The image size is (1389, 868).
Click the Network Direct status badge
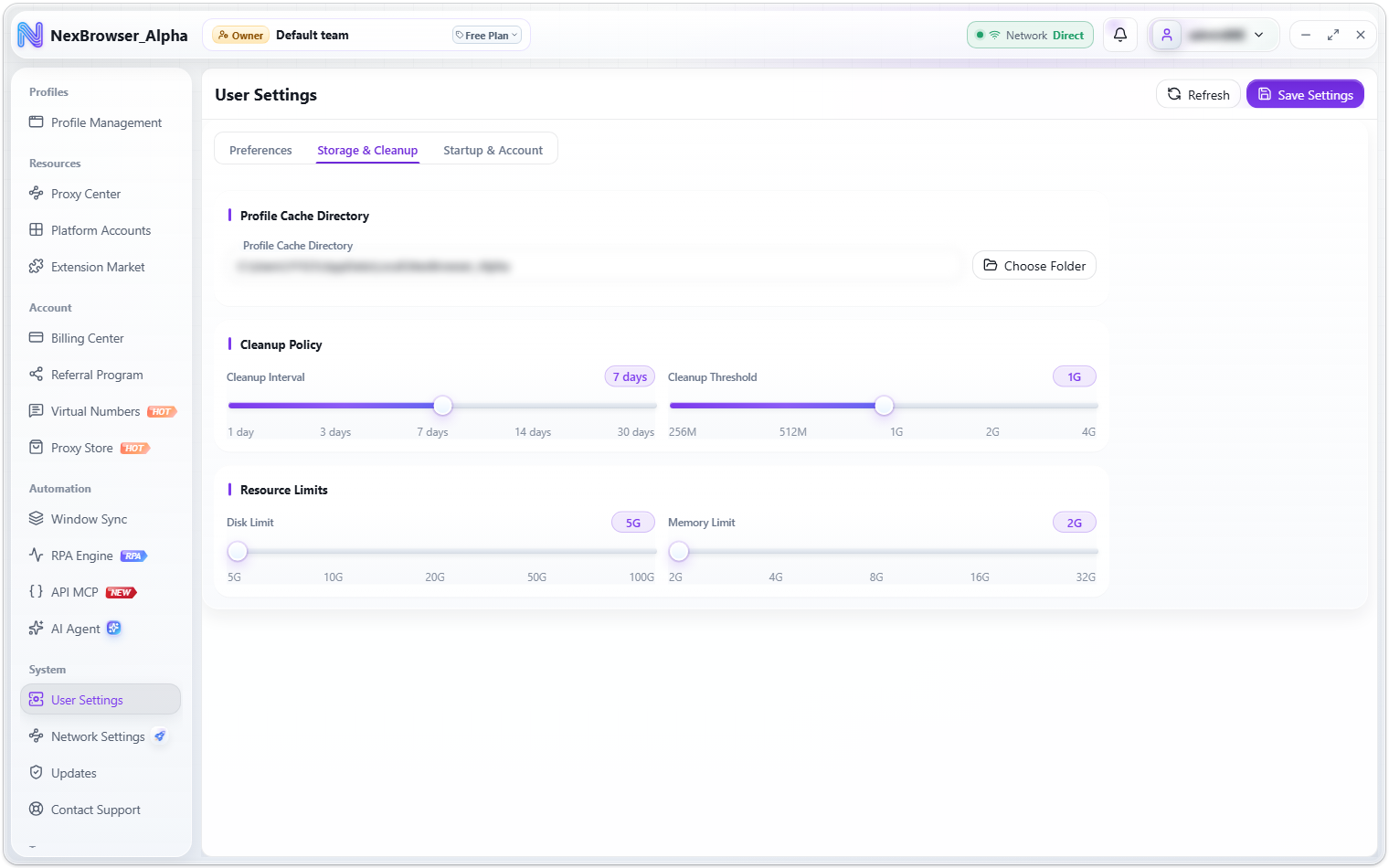point(1030,35)
